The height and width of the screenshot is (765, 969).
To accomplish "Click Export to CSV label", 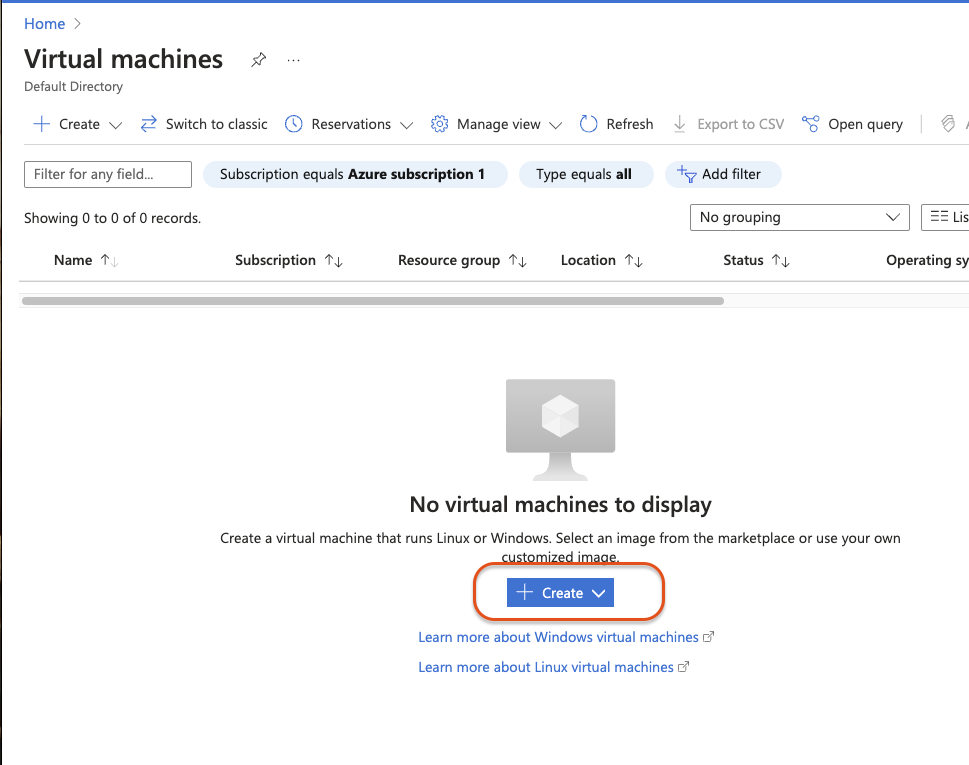I will click(740, 124).
